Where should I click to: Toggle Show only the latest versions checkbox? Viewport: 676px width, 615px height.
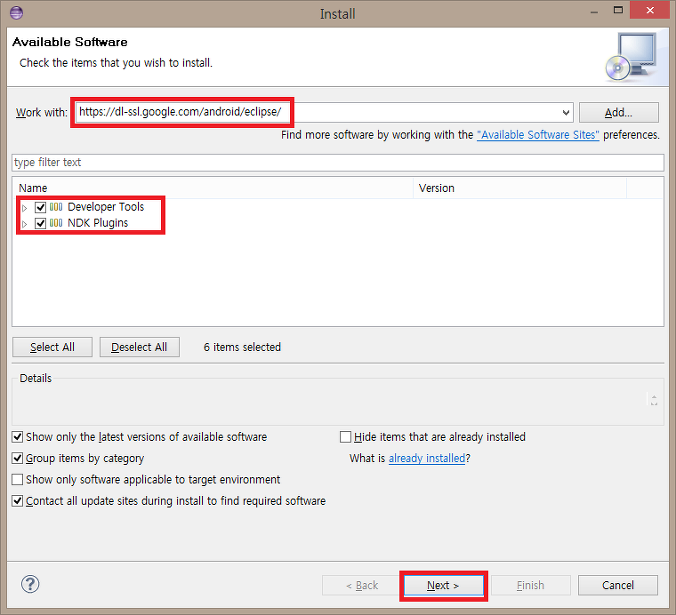pos(17,437)
